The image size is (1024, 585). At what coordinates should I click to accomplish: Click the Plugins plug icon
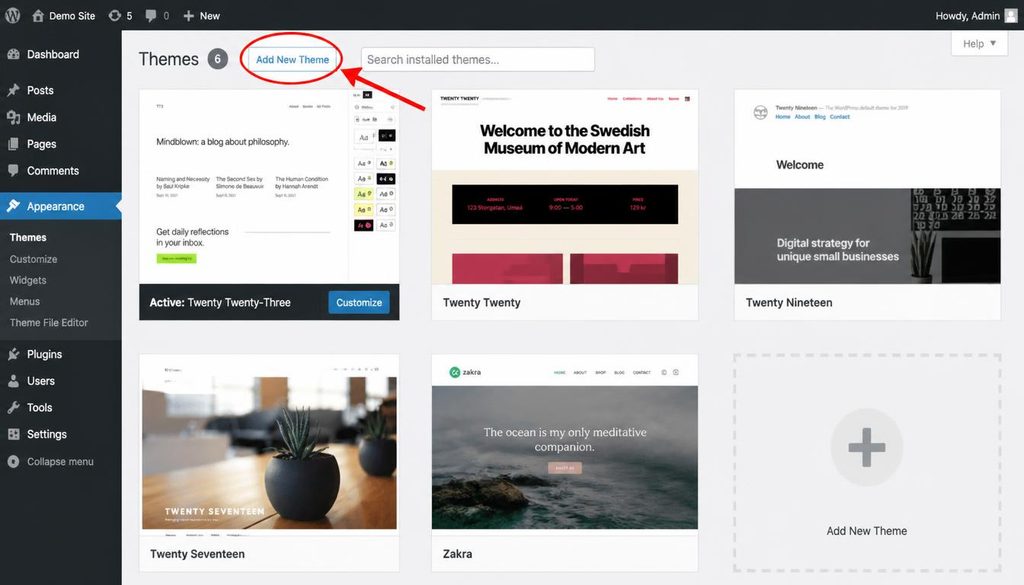coord(14,354)
